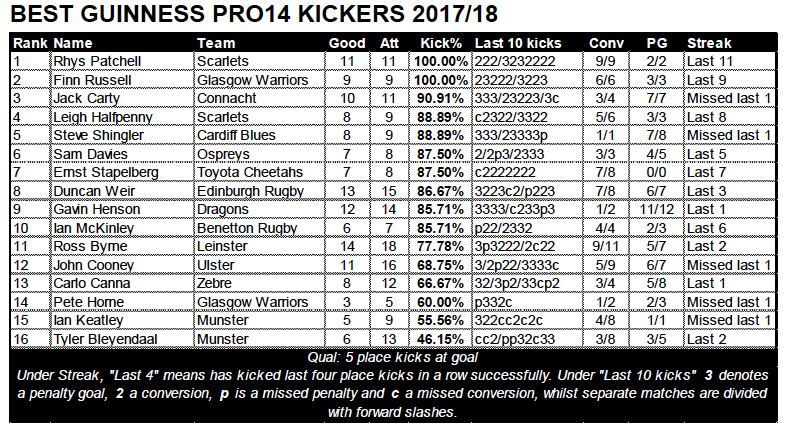Select Jack Carty's 90.91% kick percentage
787x429 pixels.
pos(440,98)
